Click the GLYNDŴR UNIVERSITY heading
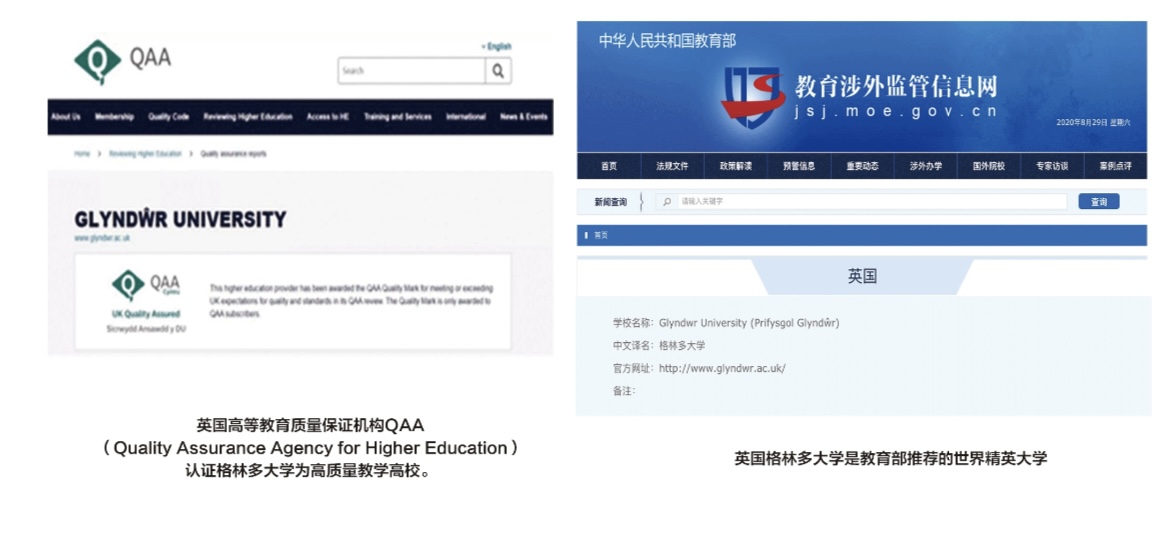 (180, 219)
